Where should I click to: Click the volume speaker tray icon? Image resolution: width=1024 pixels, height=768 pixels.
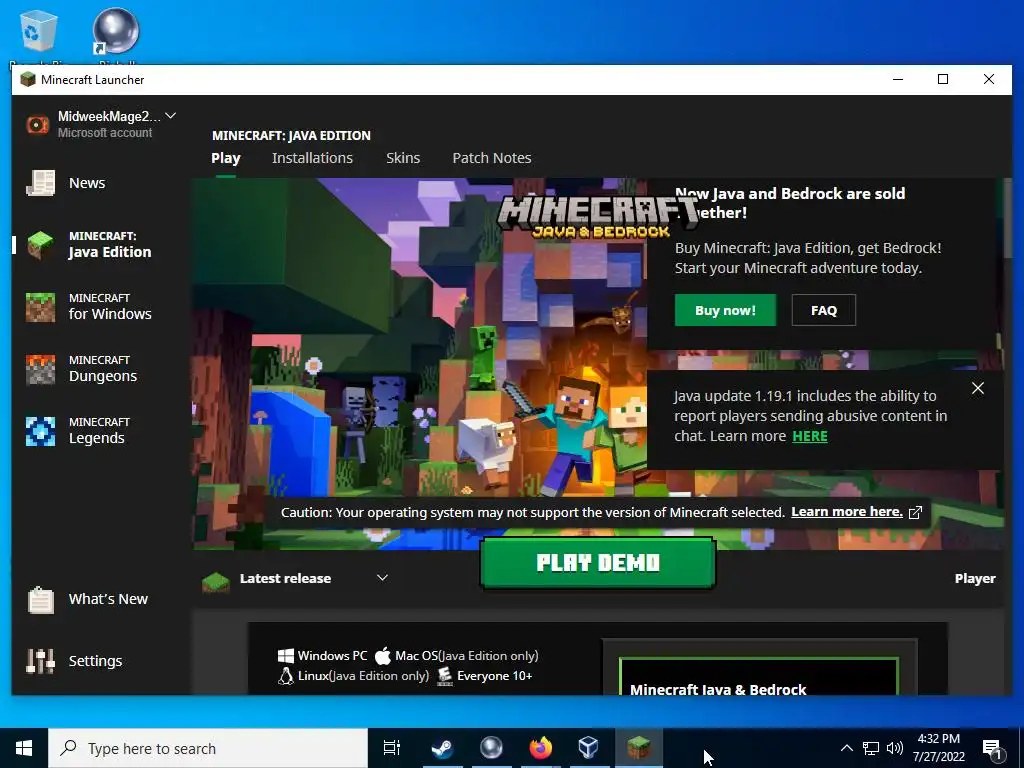(x=895, y=748)
